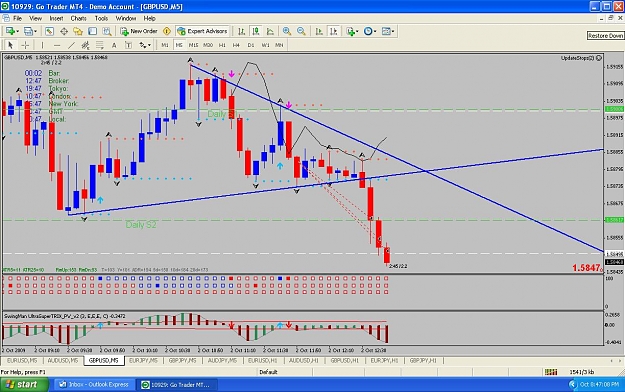The height and width of the screenshot is (392, 625).
Task: Switch chart to line chart icon
Action: click(x=270, y=31)
